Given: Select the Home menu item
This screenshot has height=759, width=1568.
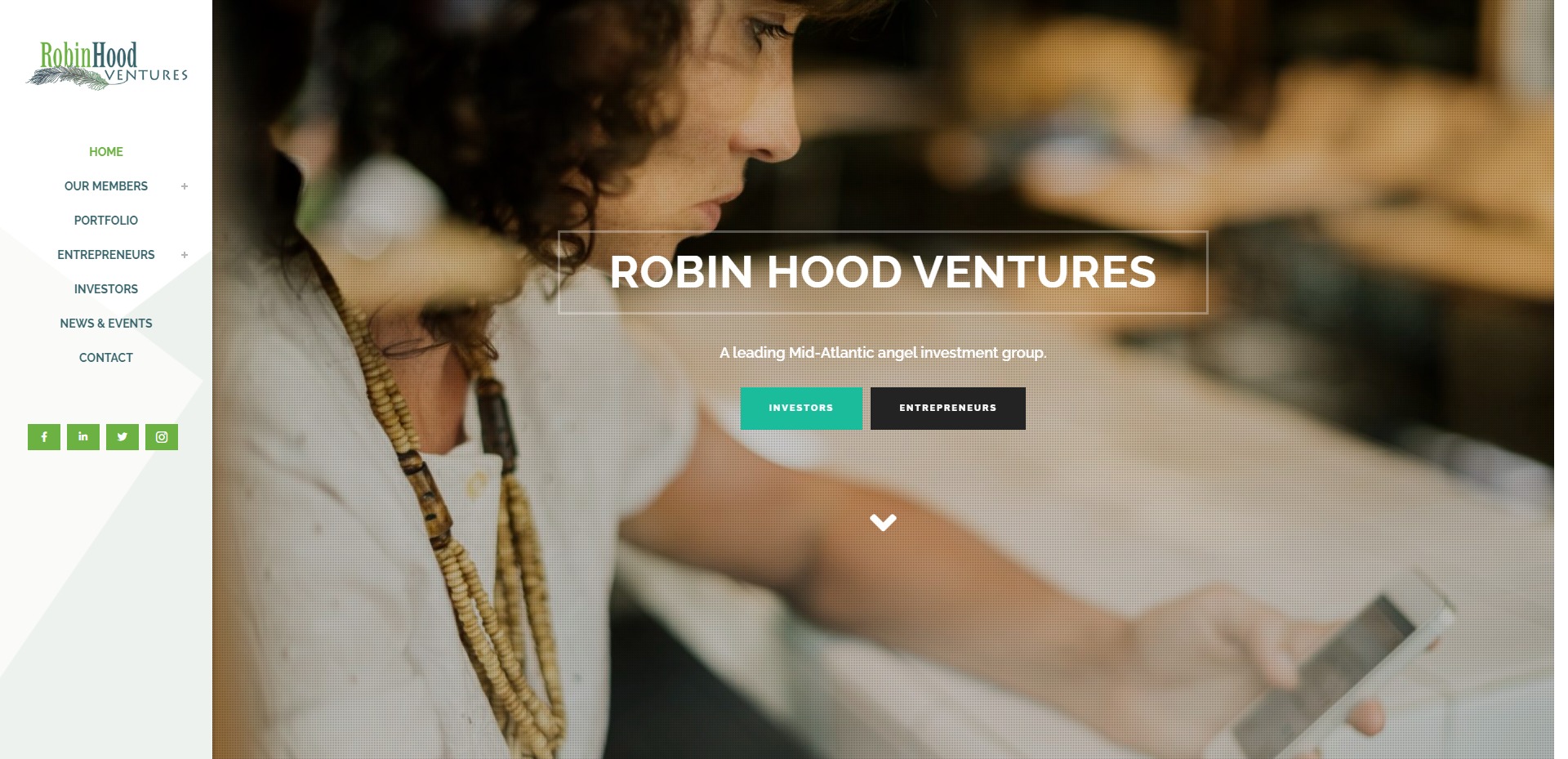Looking at the screenshot, I should [106, 152].
